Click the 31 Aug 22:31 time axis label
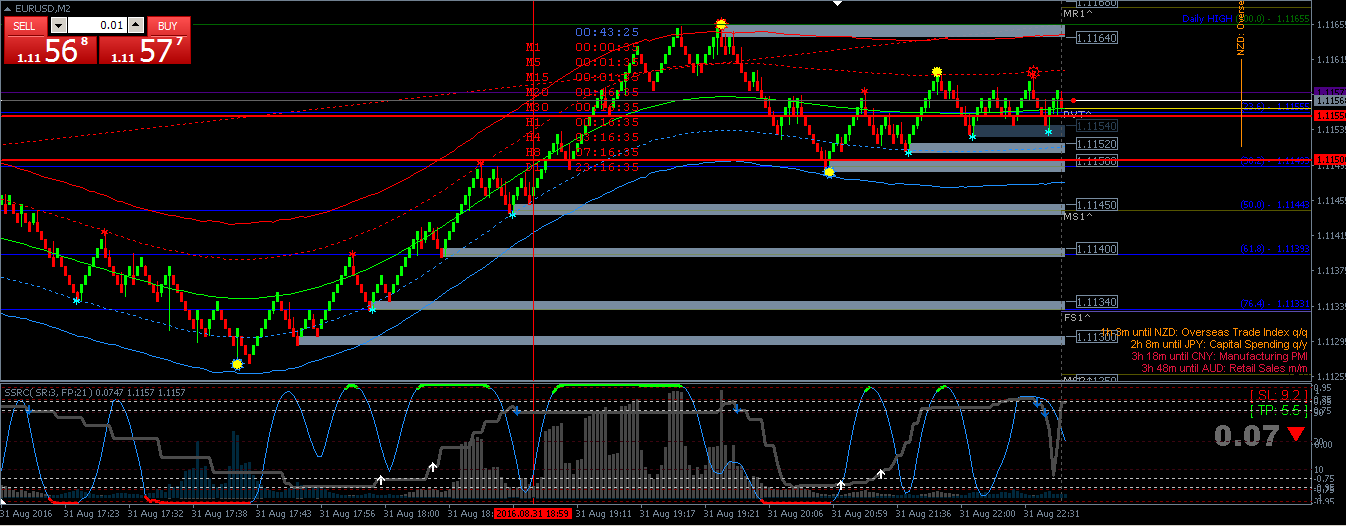This screenshot has height=527, width=1346. (x=1052, y=512)
